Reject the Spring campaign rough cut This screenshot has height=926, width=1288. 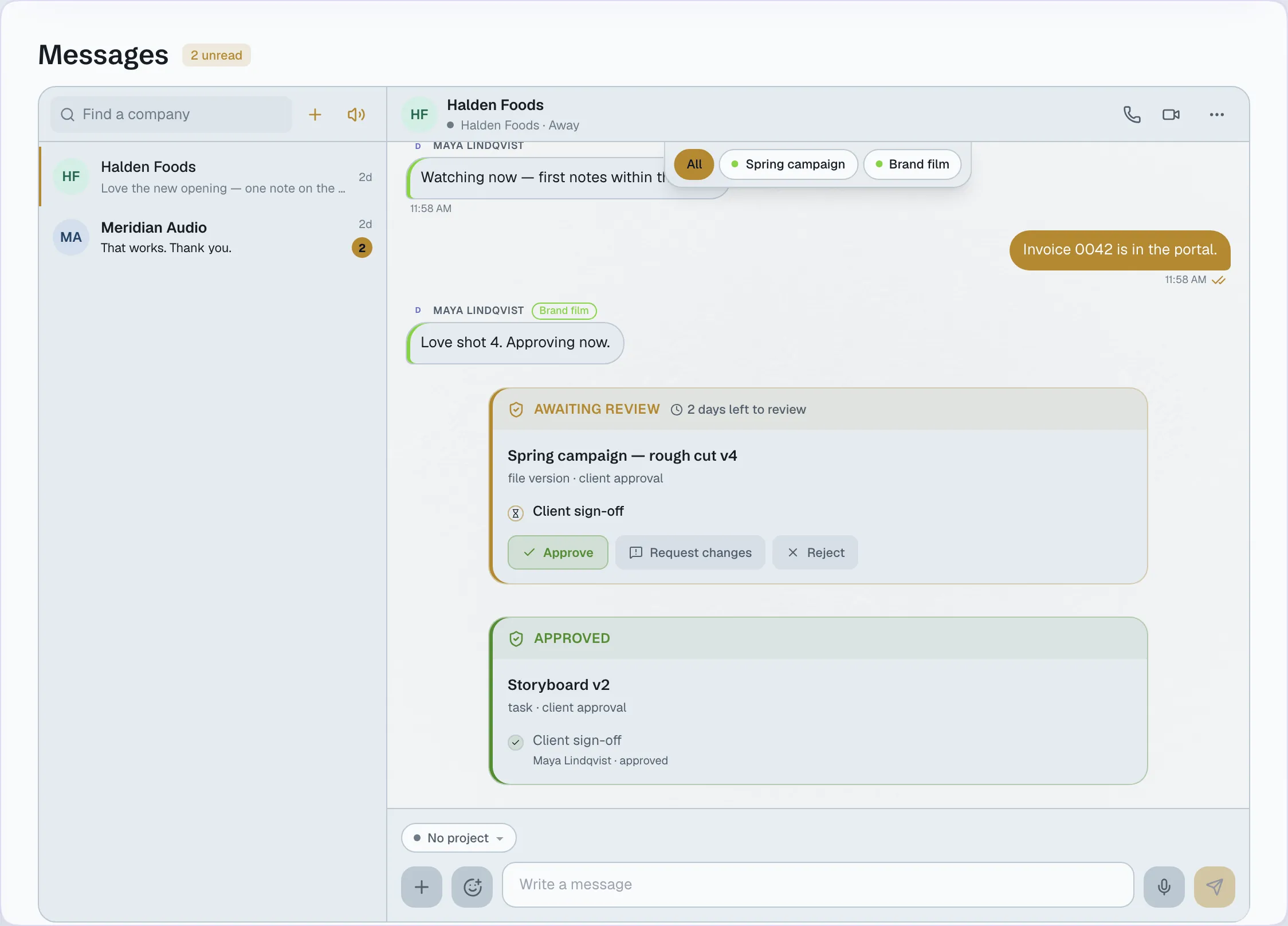tap(815, 552)
